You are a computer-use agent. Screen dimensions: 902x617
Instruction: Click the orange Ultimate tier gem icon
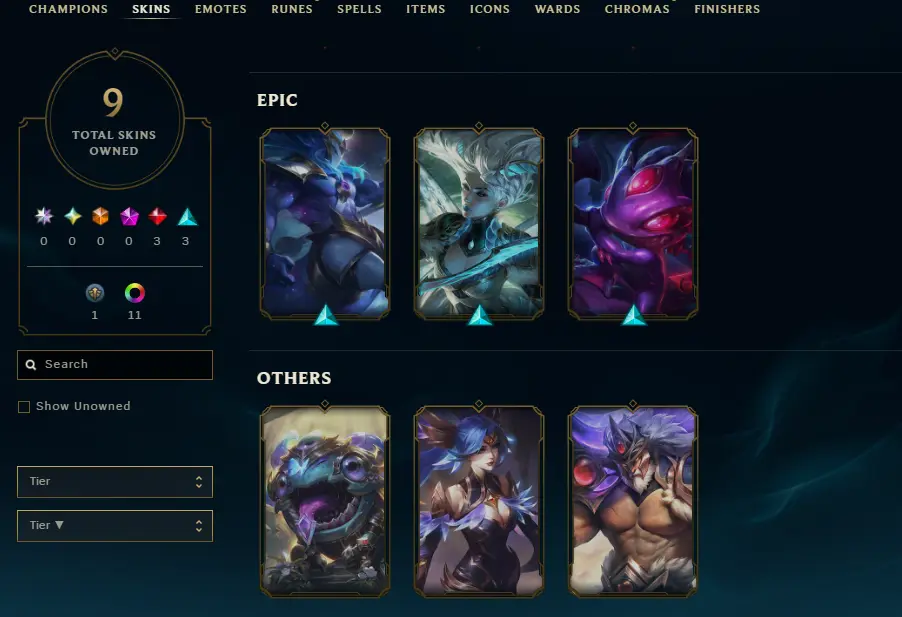(x=101, y=216)
